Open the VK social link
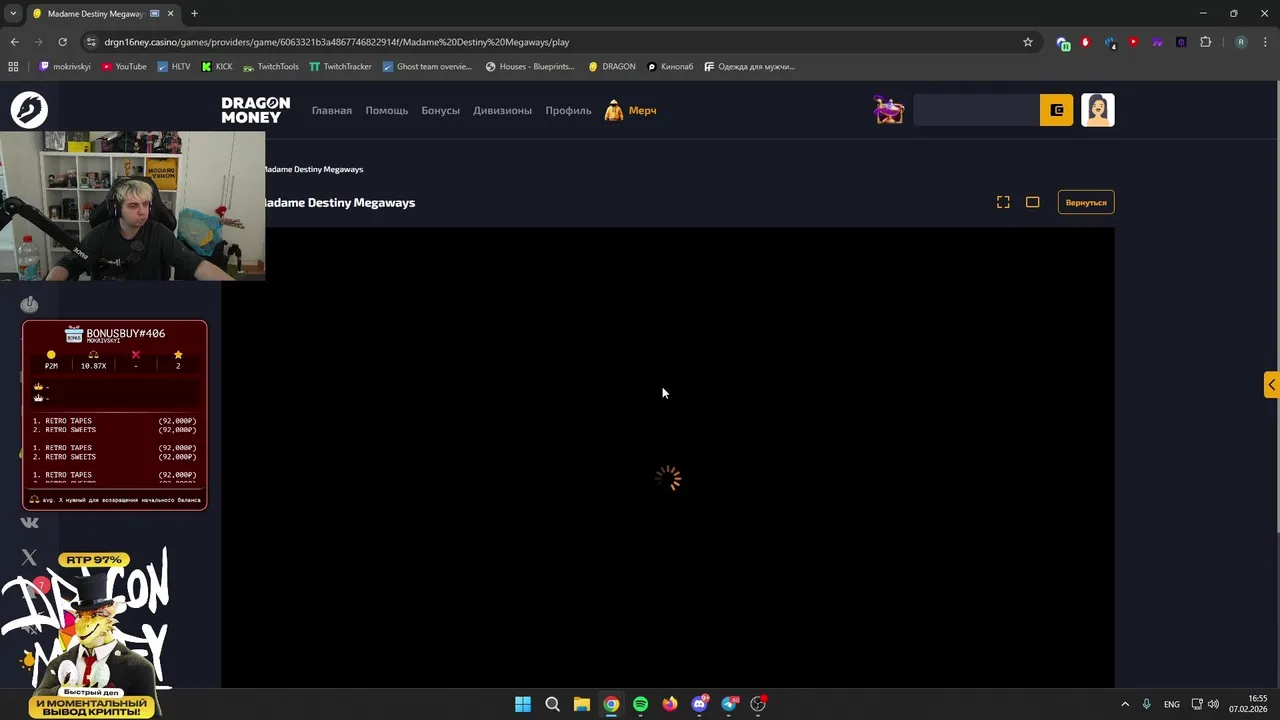 29,522
